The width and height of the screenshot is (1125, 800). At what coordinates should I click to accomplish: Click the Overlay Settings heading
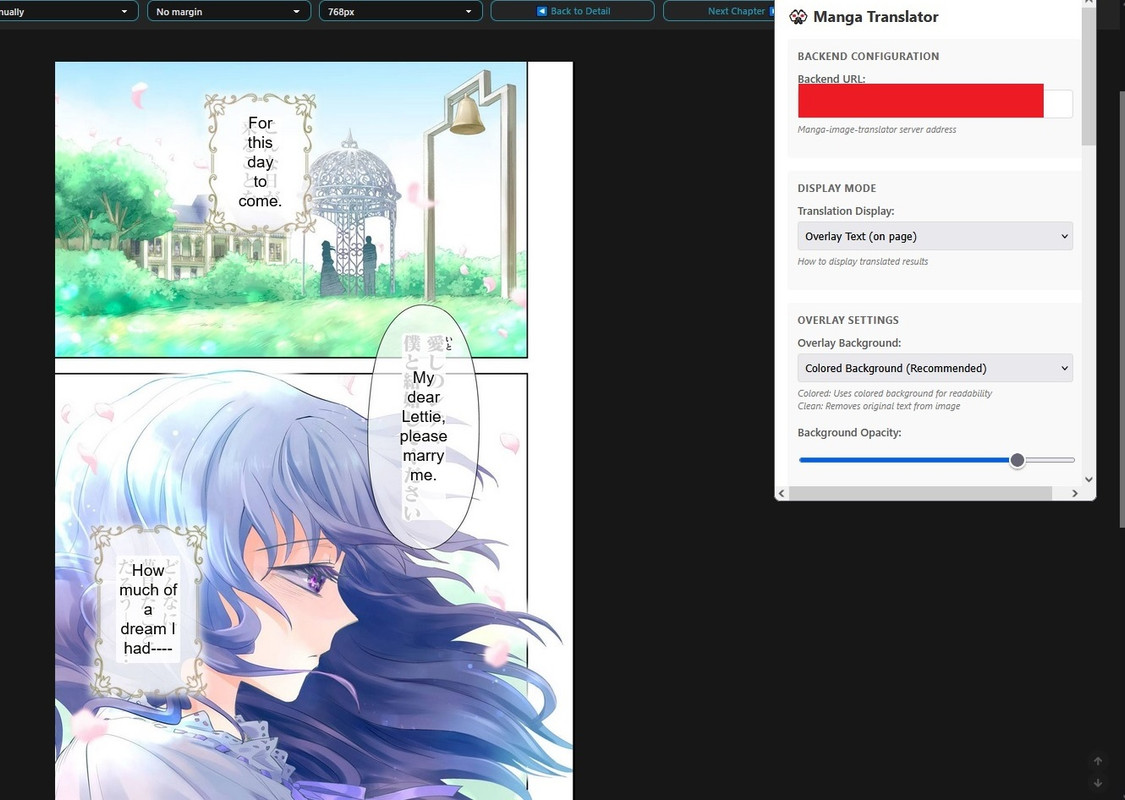tap(848, 320)
